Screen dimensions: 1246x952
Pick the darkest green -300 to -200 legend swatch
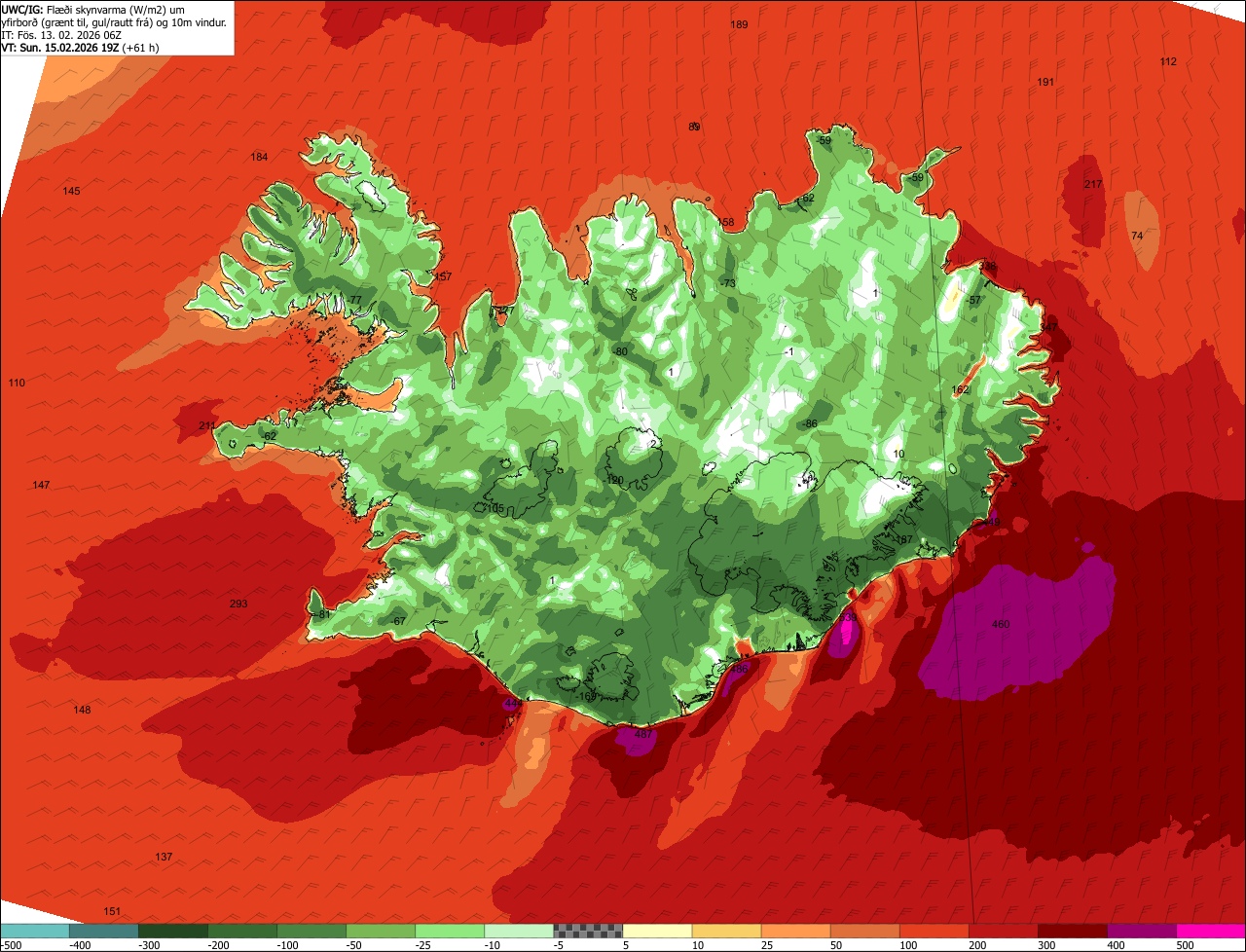coord(173,931)
